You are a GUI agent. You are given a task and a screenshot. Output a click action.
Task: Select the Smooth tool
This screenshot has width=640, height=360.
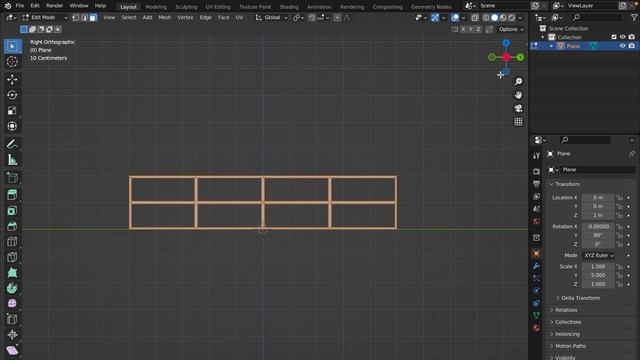tap(12, 304)
